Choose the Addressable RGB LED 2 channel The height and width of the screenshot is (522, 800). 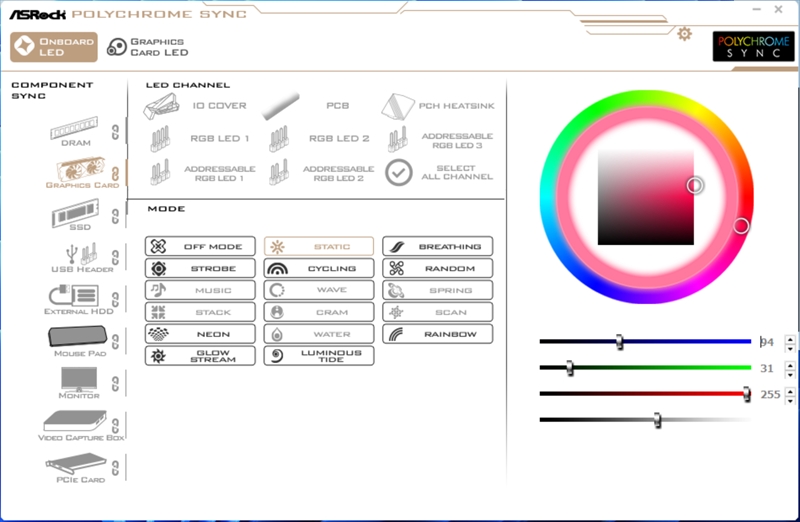click(321, 172)
